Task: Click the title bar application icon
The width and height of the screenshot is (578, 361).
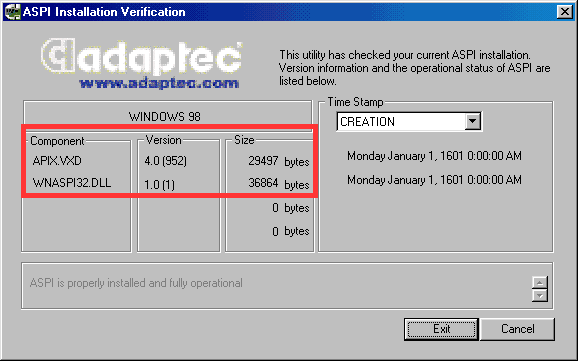Action: point(12,12)
